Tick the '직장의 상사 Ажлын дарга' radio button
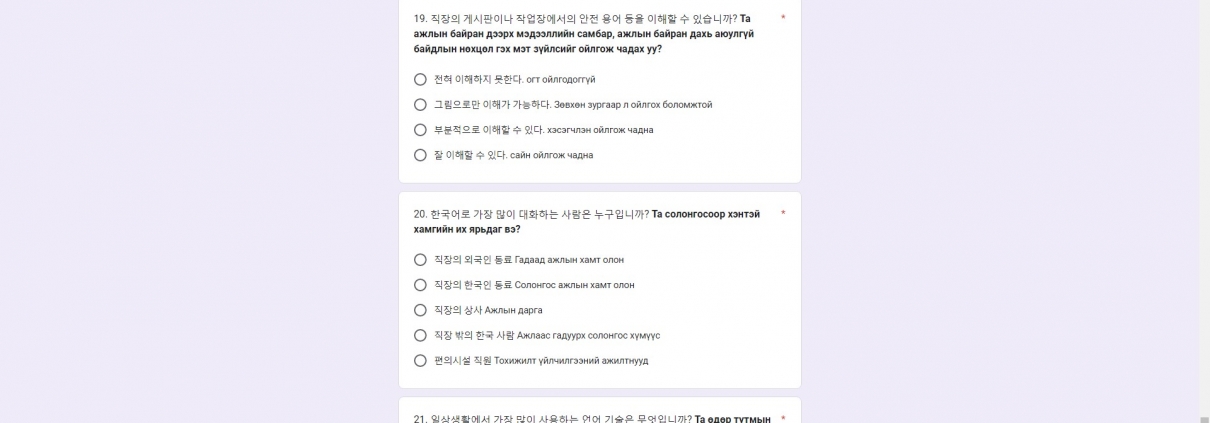This screenshot has height=423, width=1210. click(420, 310)
